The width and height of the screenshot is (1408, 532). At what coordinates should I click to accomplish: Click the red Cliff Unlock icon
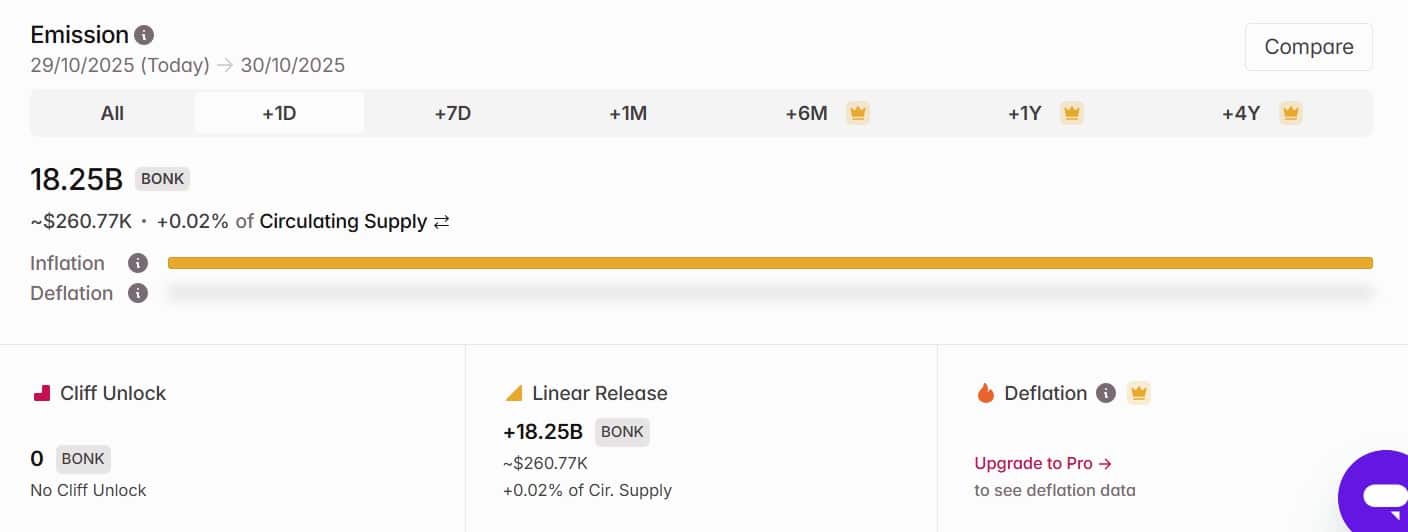[x=42, y=393]
